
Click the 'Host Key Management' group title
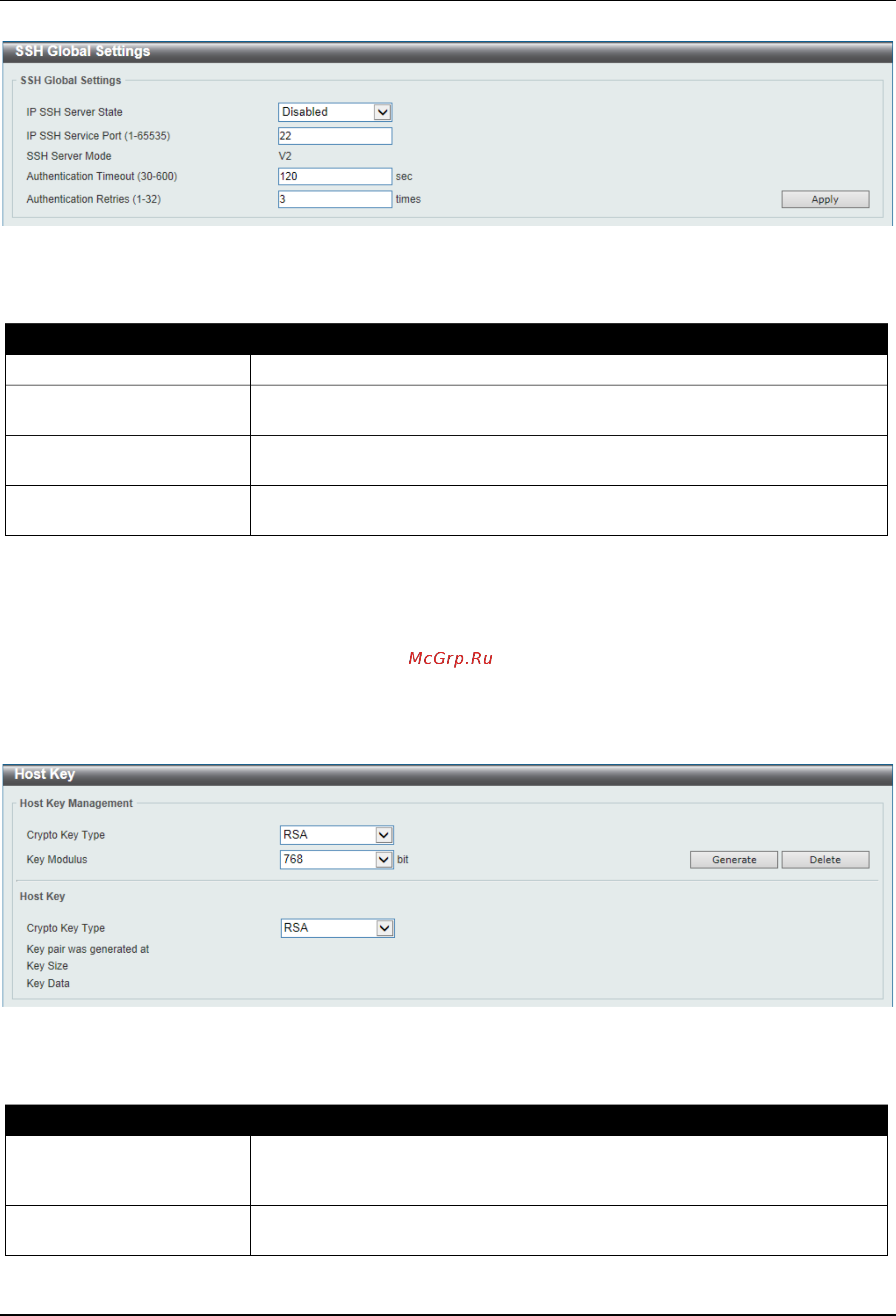(76, 803)
